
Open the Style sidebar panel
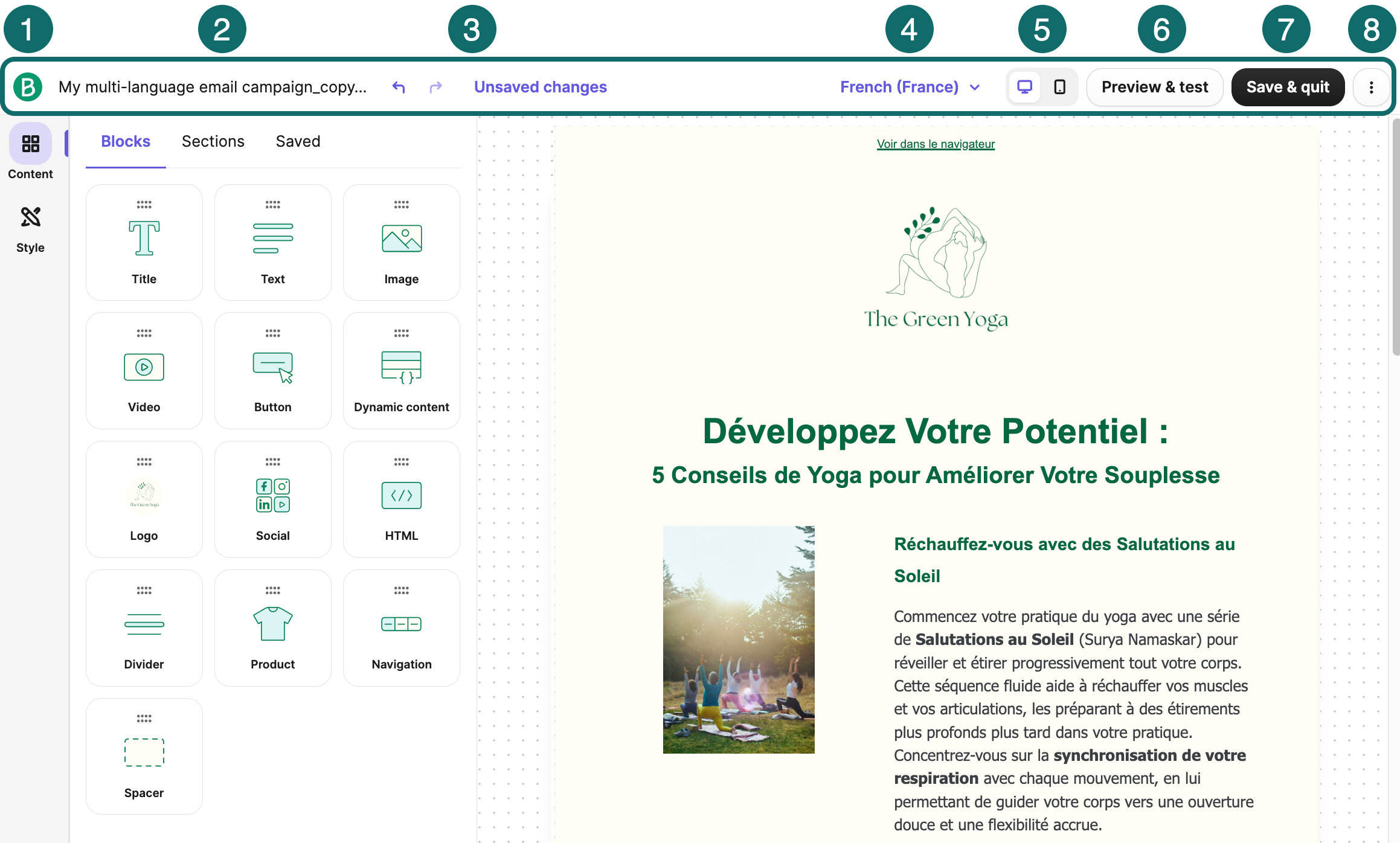(30, 229)
